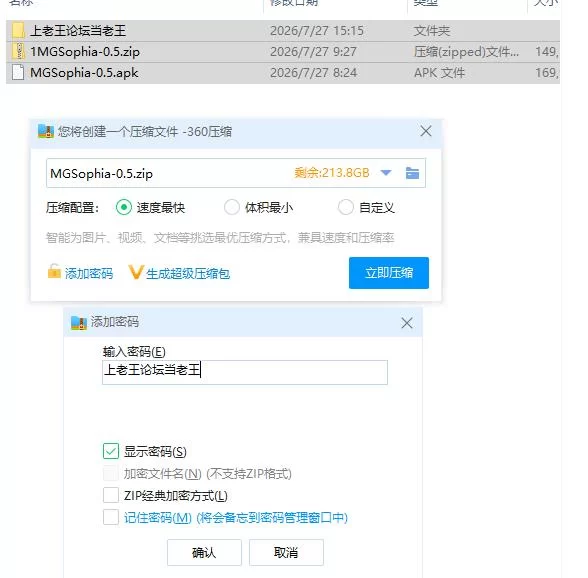Click the date 2026/7/27 8:24

(x=313, y=72)
